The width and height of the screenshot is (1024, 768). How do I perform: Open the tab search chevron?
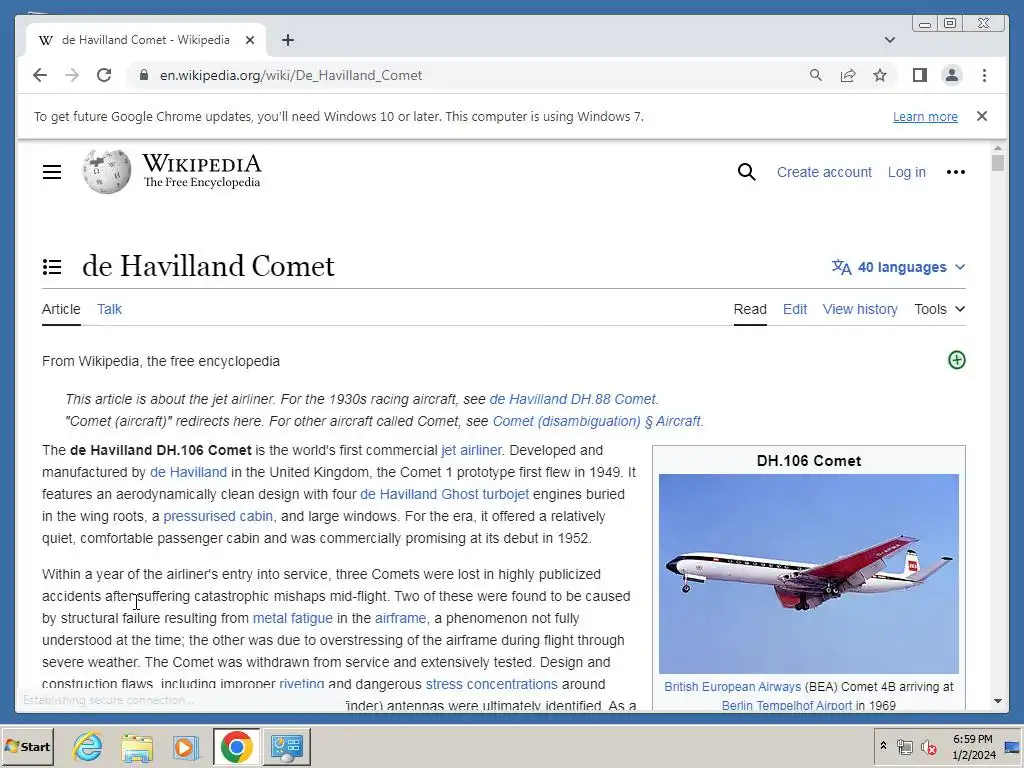889,40
